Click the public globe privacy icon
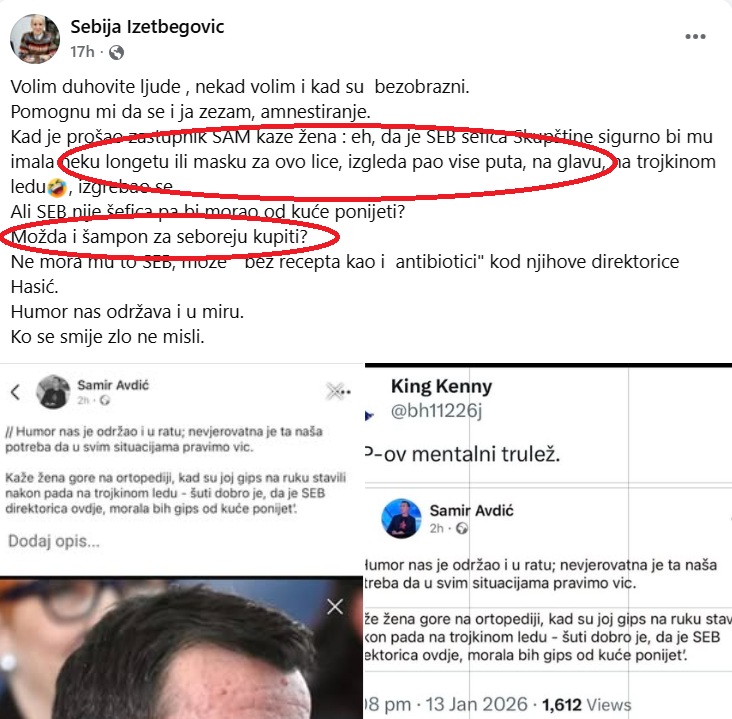Screen dimensions: 732x719 coord(116,52)
